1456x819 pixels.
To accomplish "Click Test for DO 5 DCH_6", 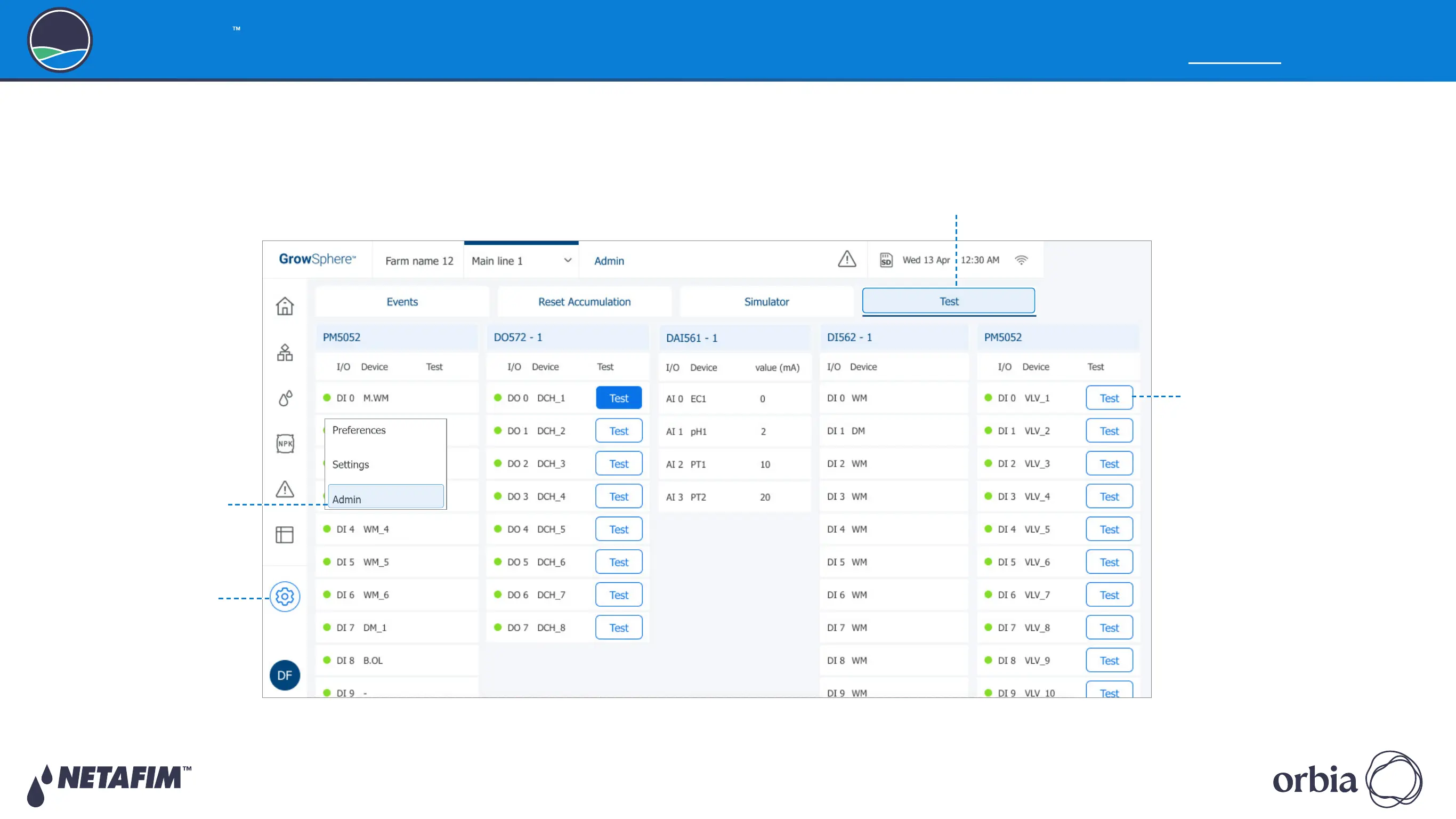I will pyautogui.click(x=619, y=562).
